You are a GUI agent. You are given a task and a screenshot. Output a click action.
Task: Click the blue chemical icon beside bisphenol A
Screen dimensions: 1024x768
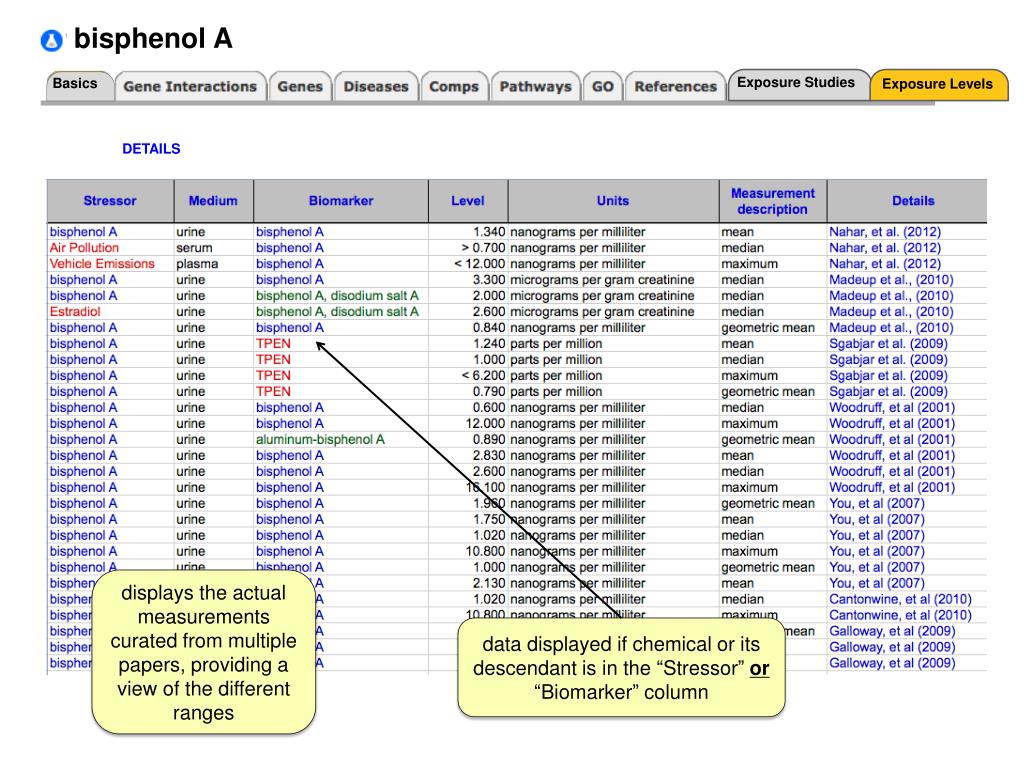coord(52,40)
